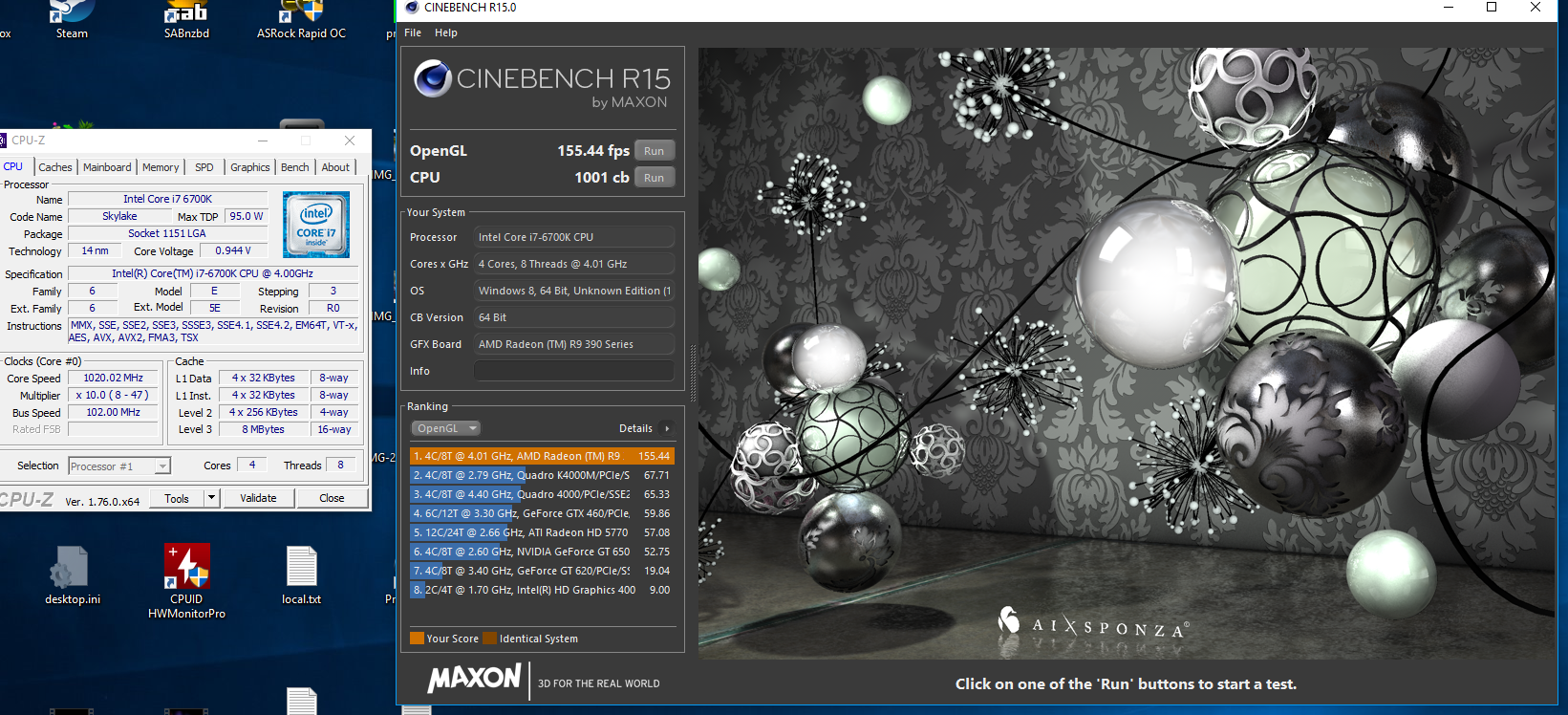Click the Close button in CPU-Z
Viewport: 1568px width, 715px height.
[332, 498]
